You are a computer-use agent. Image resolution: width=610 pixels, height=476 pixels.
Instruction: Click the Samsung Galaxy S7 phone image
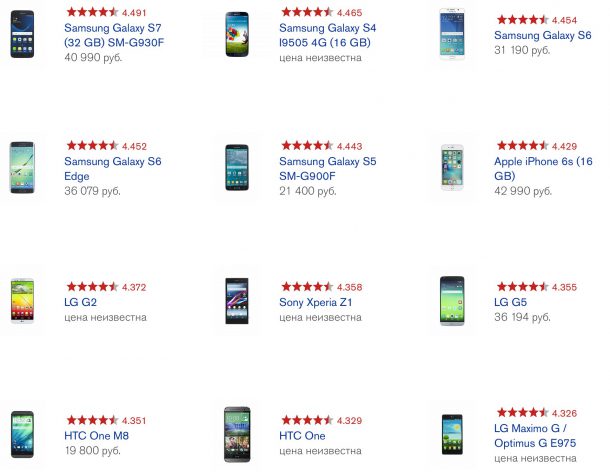pyautogui.click(x=22, y=35)
